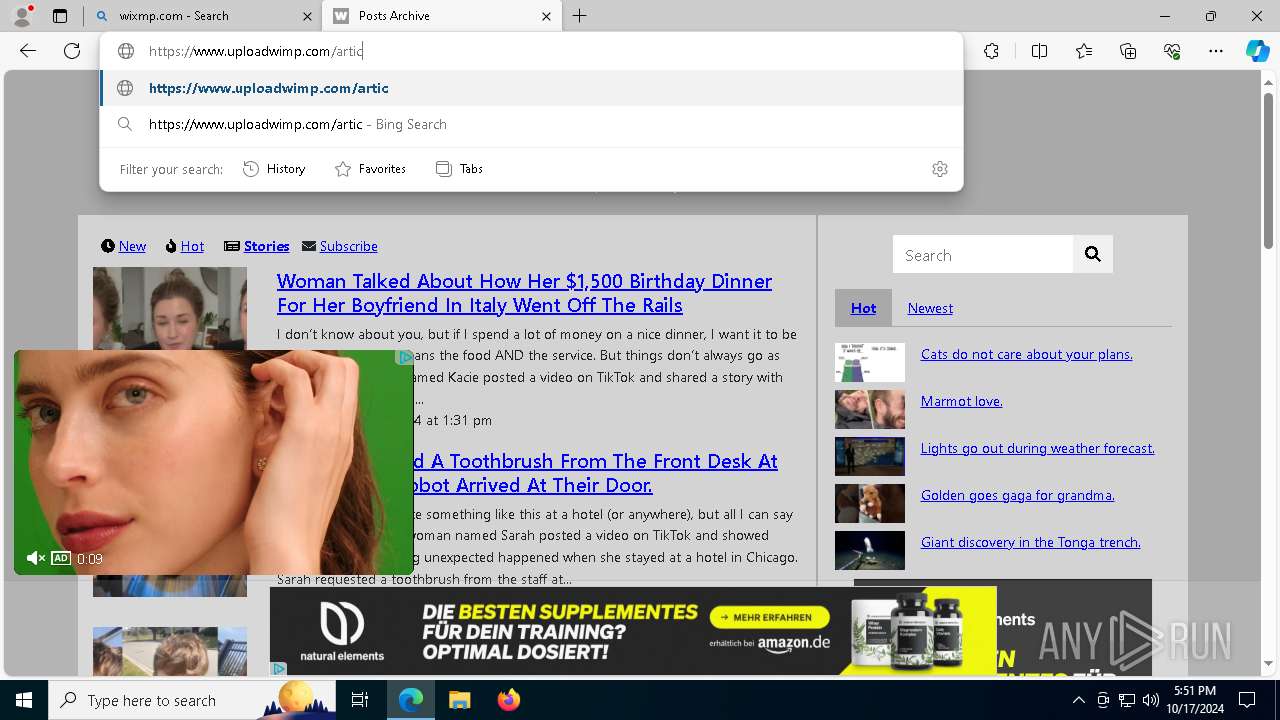Open the Stories link

coord(266,246)
